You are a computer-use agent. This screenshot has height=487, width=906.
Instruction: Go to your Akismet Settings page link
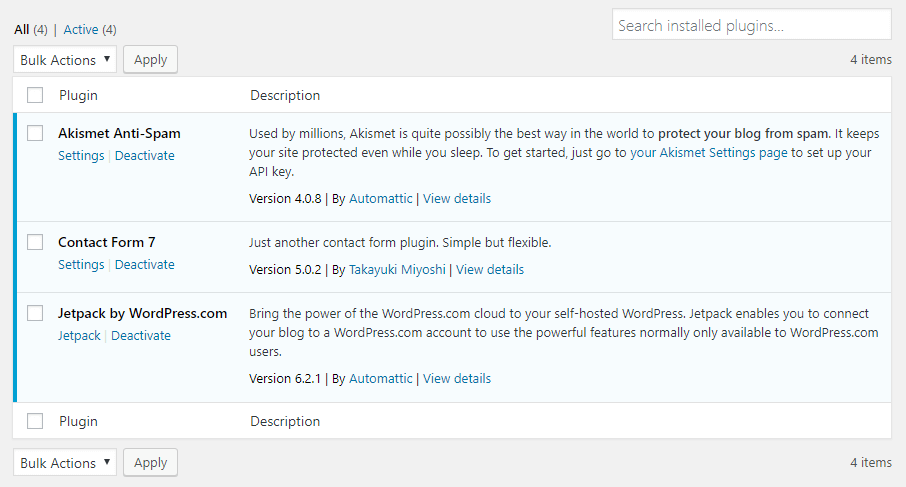pyautogui.click(x=709, y=153)
